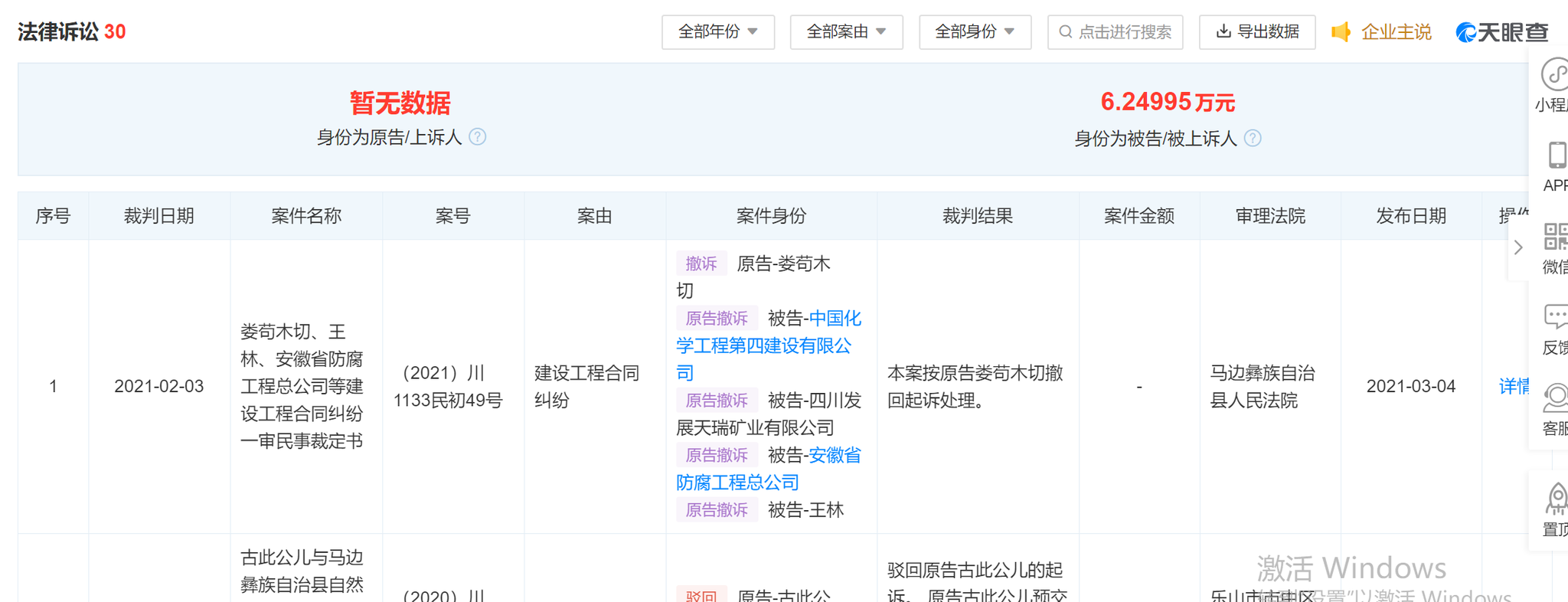Open the 微信 QR code icon
This screenshot has width=1568, height=602.
[x=1555, y=237]
